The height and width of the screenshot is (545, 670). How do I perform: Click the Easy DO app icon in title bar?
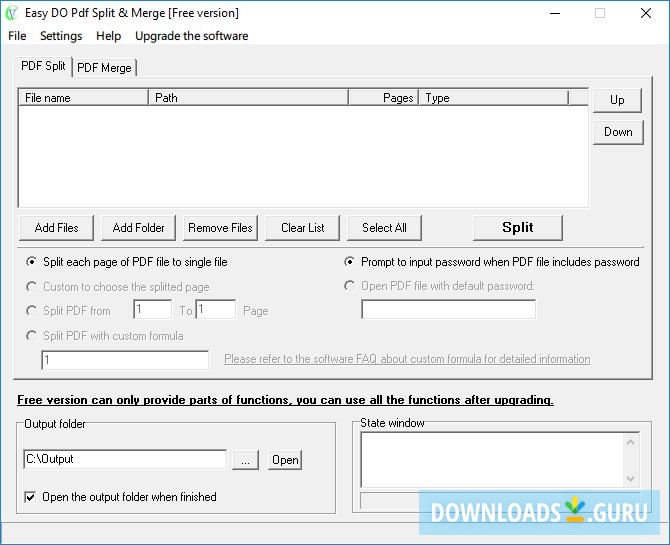coord(12,13)
